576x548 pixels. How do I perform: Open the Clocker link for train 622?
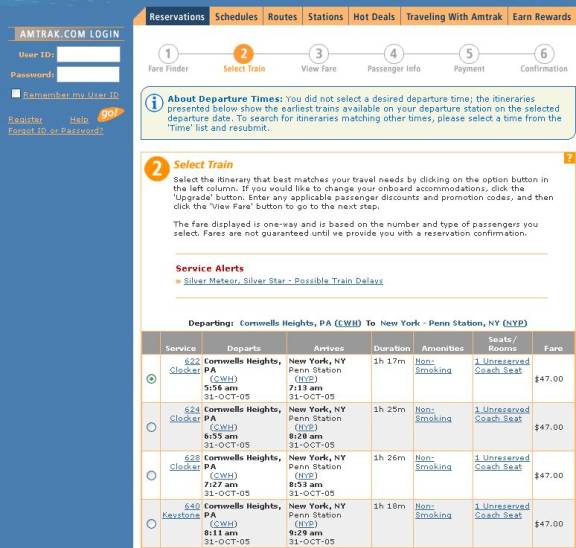pyautogui.click(x=185, y=370)
